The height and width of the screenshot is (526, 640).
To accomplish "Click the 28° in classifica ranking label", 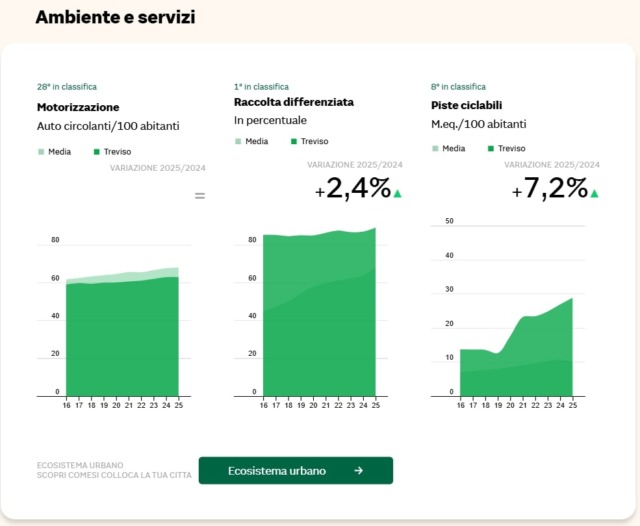I will point(67,87).
